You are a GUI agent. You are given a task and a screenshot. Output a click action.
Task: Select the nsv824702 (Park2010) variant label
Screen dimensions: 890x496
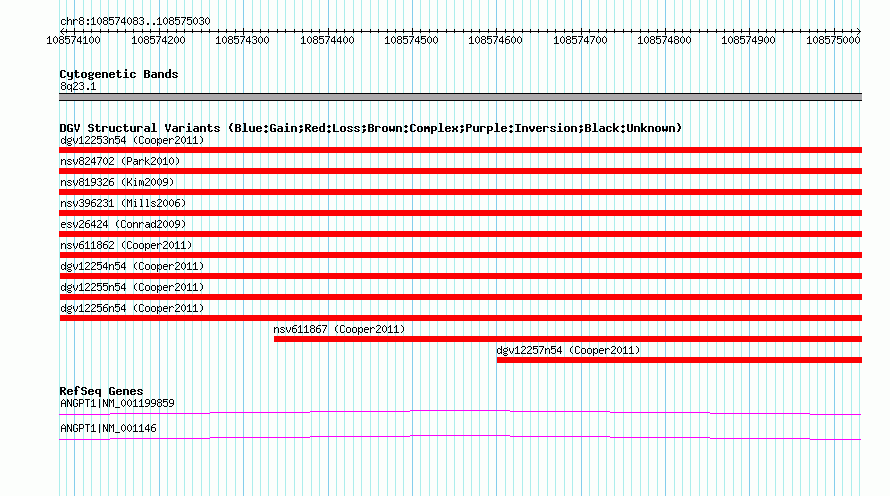click(120, 161)
